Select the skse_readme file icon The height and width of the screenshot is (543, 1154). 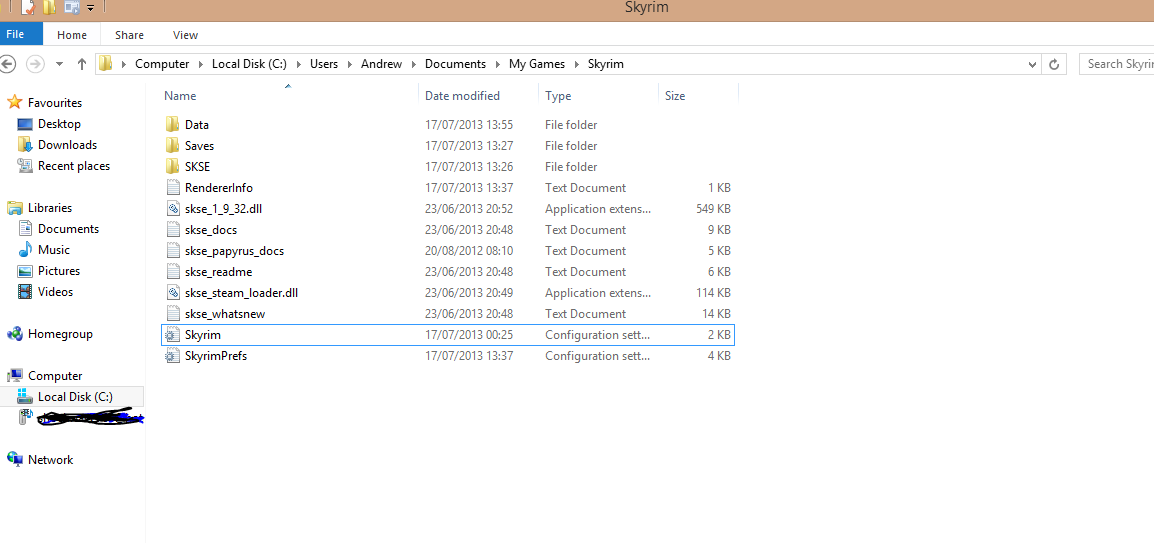pyautogui.click(x=172, y=272)
